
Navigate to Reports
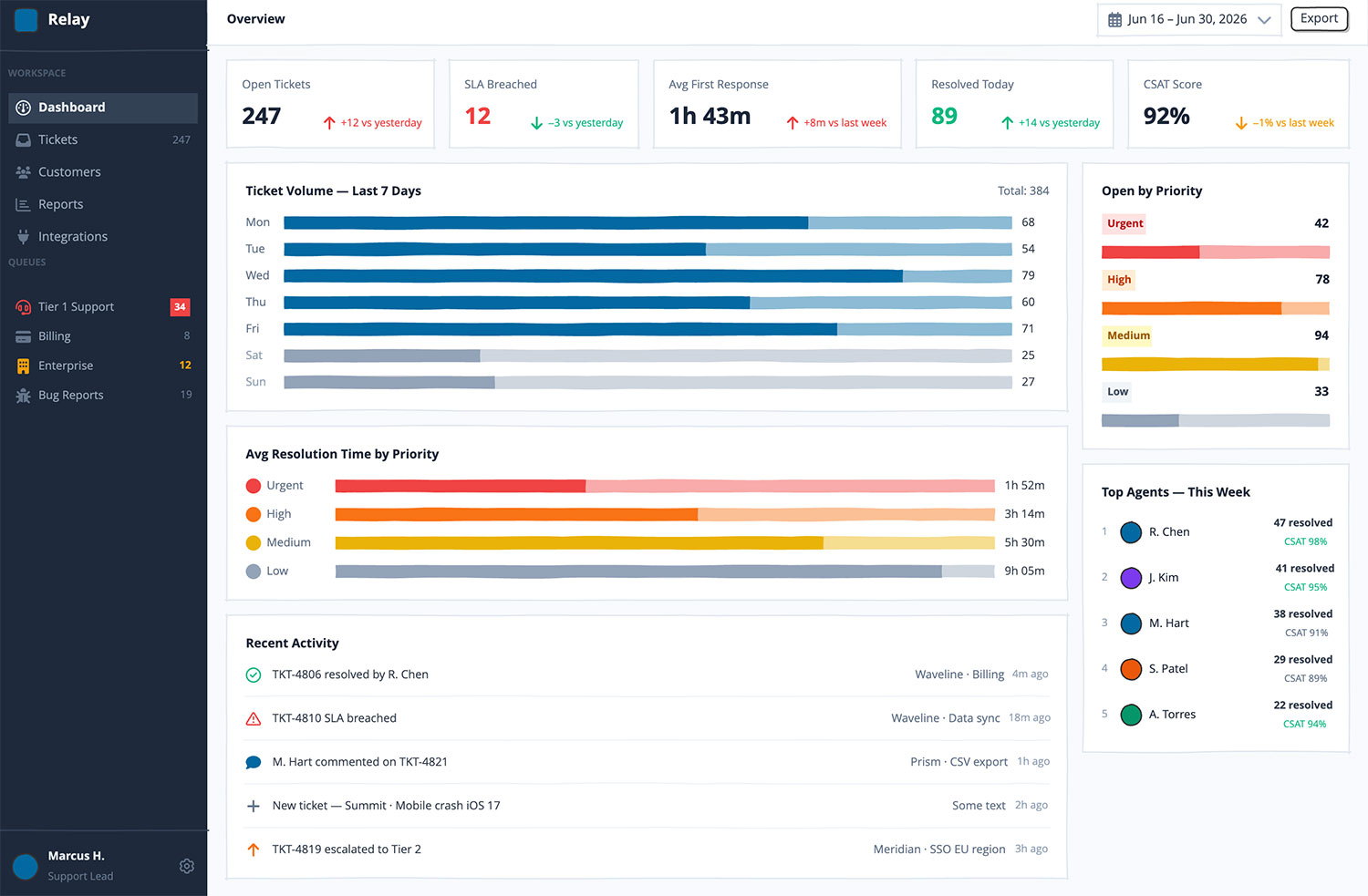pos(103,205)
